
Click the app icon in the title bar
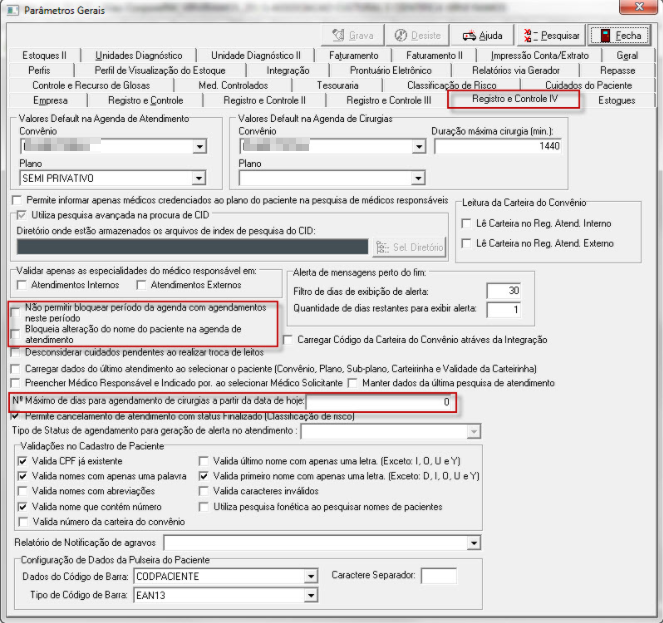[13, 10]
